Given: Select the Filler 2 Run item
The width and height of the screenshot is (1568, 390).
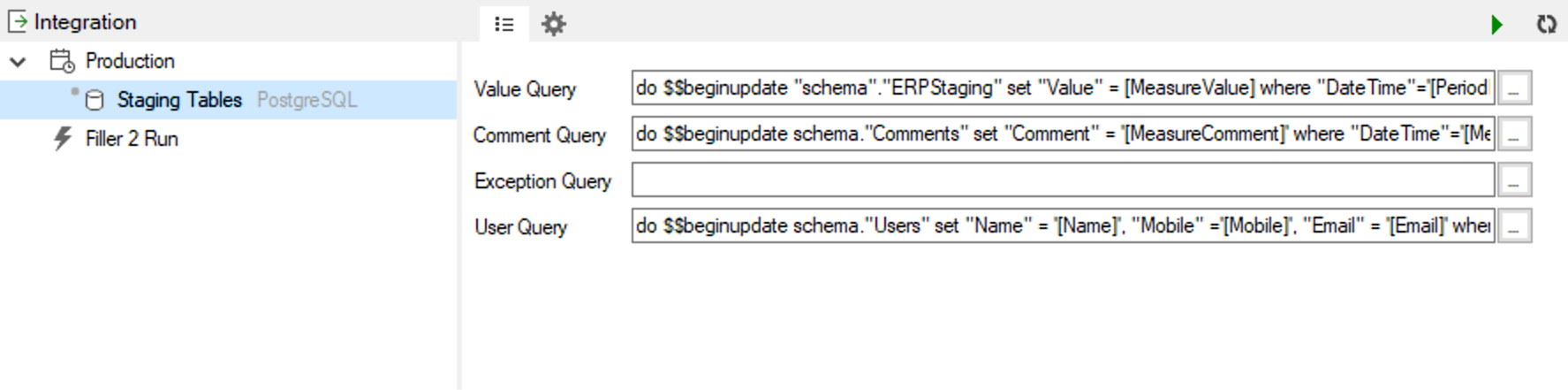Looking at the screenshot, I should (132, 139).
